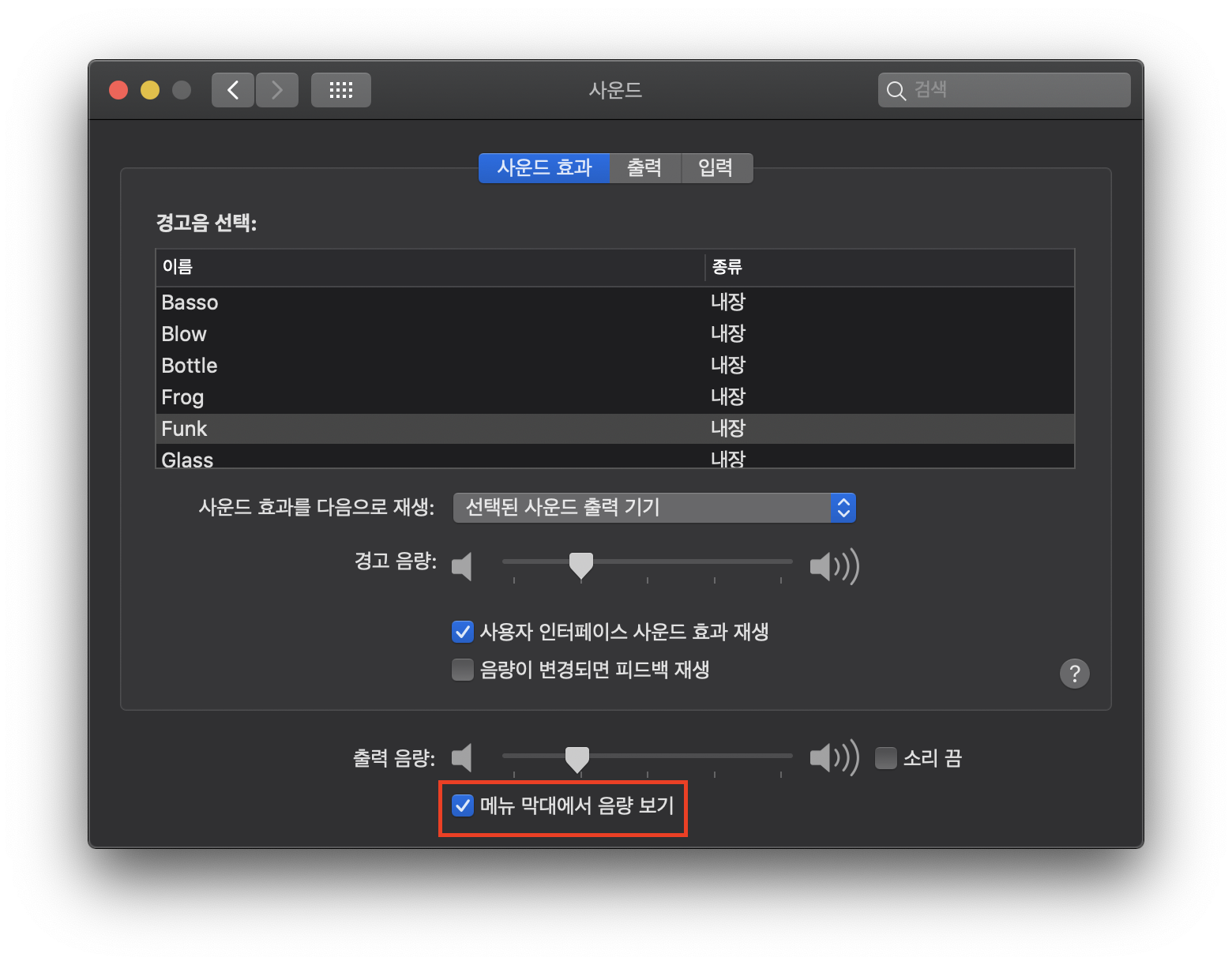This screenshot has height=965, width=1232.
Task: Go back with the left chevron button
Action: (233, 90)
